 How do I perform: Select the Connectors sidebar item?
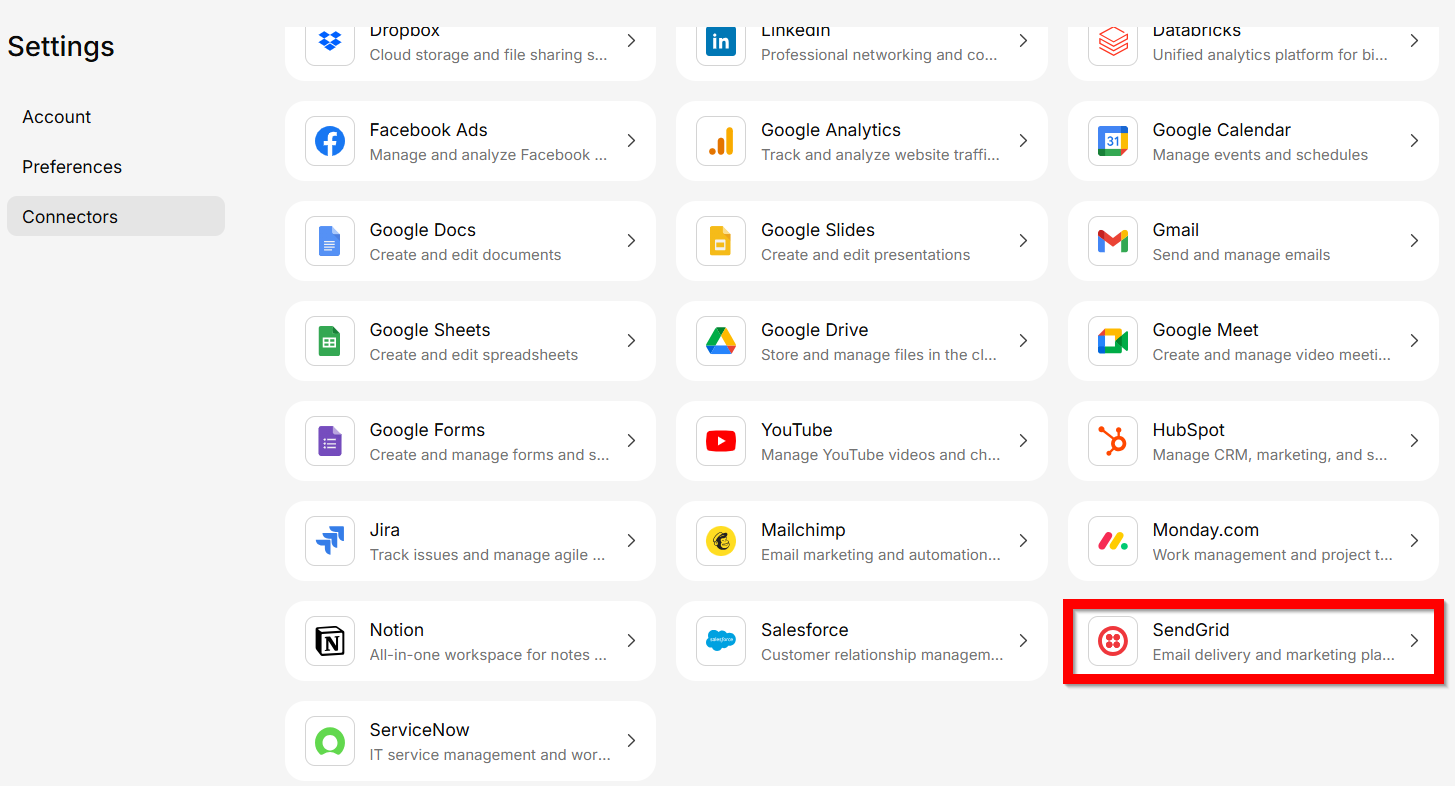[70, 217]
